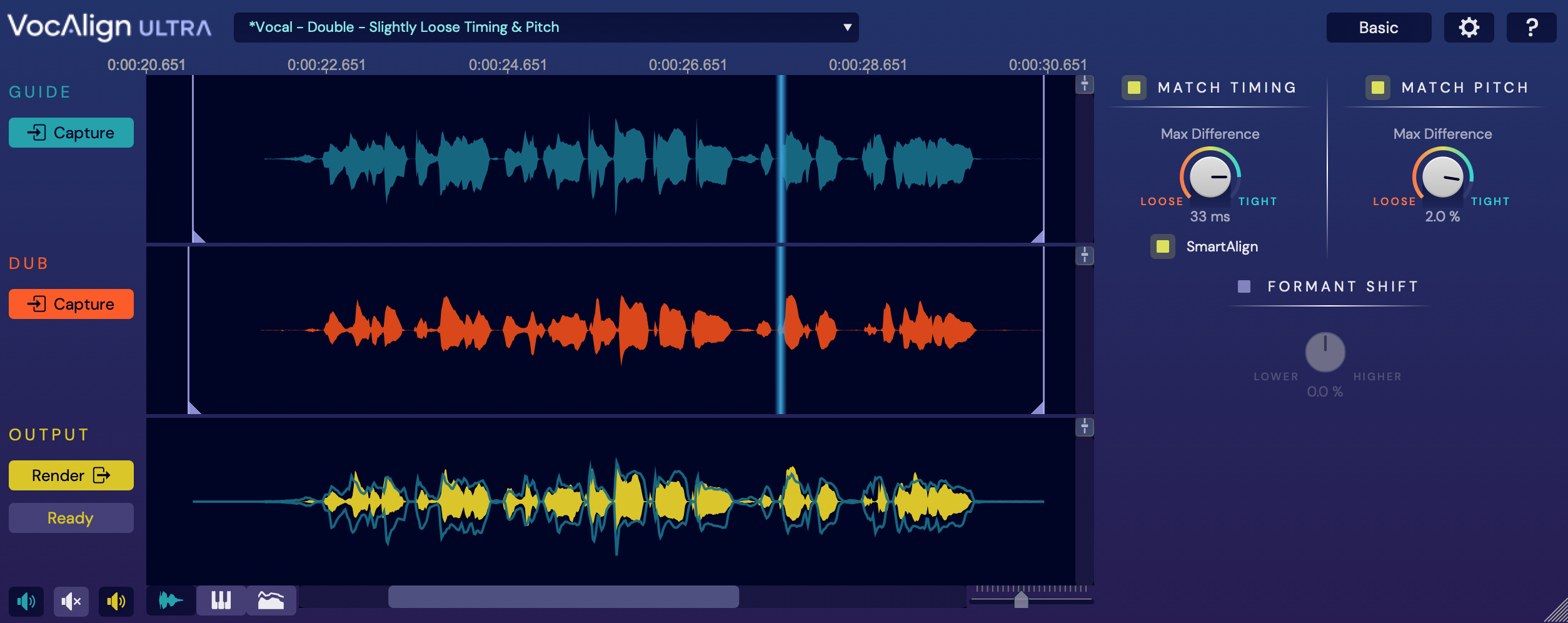
Task: Click the help question mark icon
Action: click(x=1531, y=28)
